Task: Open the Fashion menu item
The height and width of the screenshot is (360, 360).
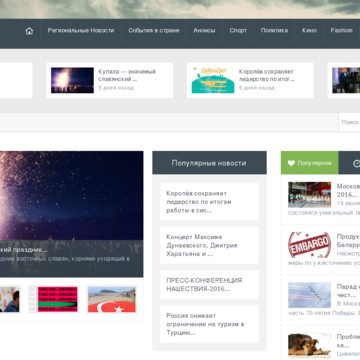Action: tap(341, 30)
